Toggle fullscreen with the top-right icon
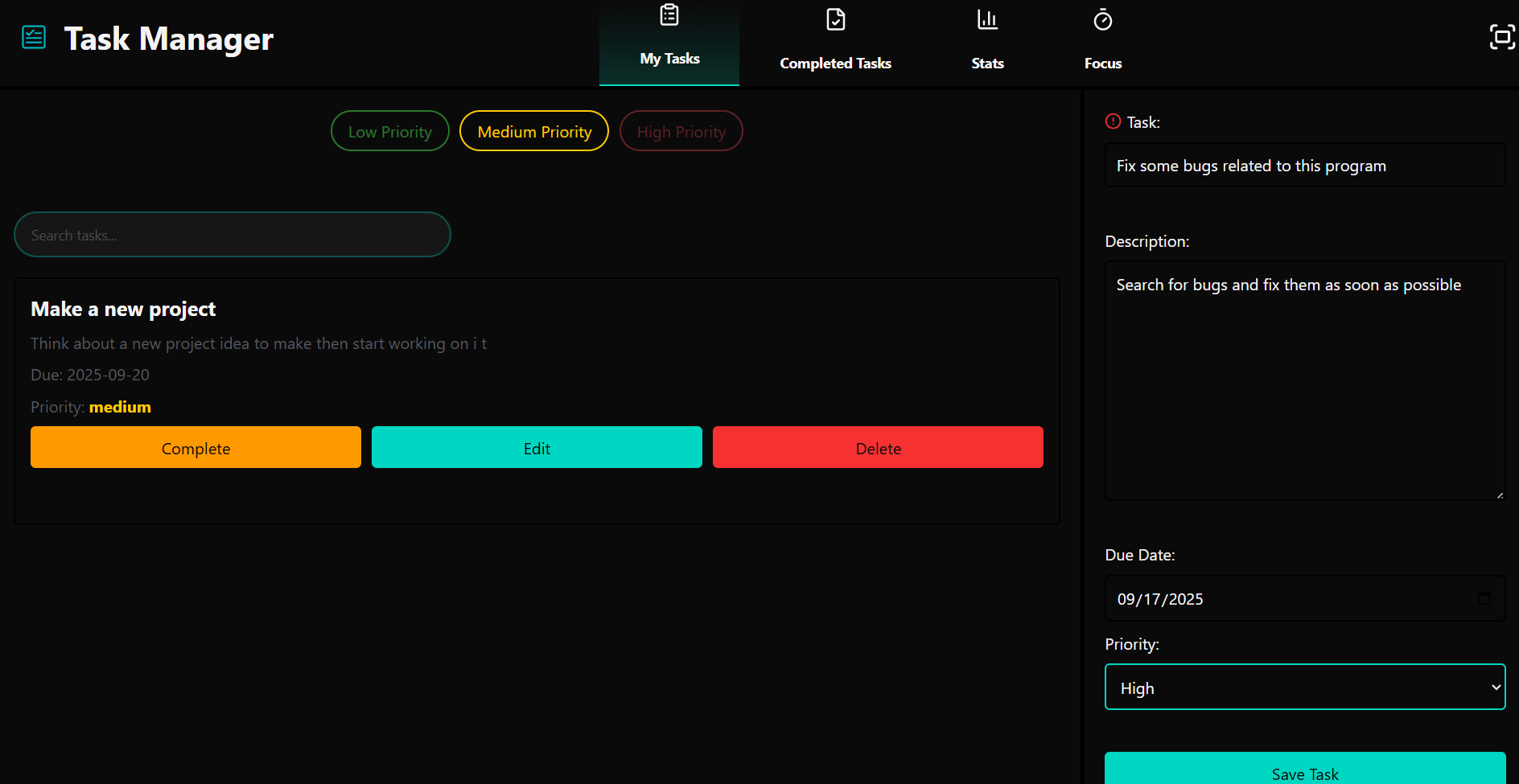Viewport: 1519px width, 784px height. [1501, 37]
